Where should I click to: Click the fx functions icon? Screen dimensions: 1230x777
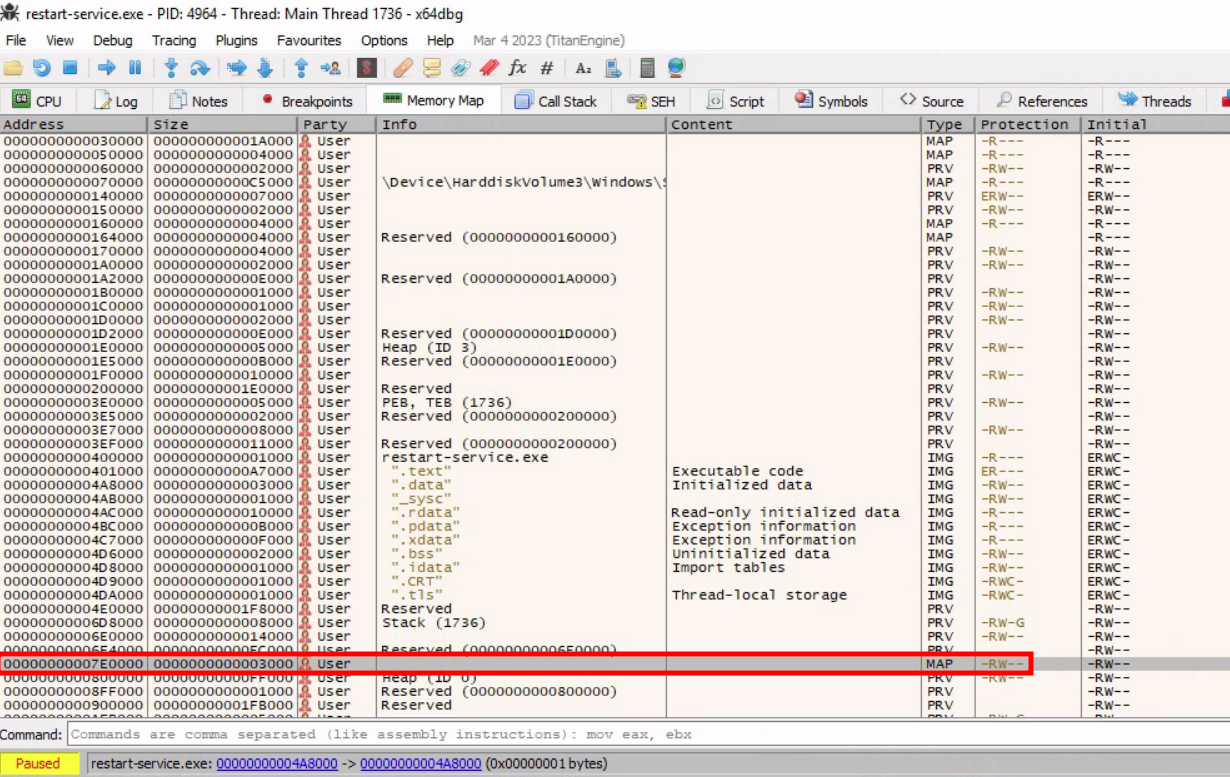[x=517, y=68]
